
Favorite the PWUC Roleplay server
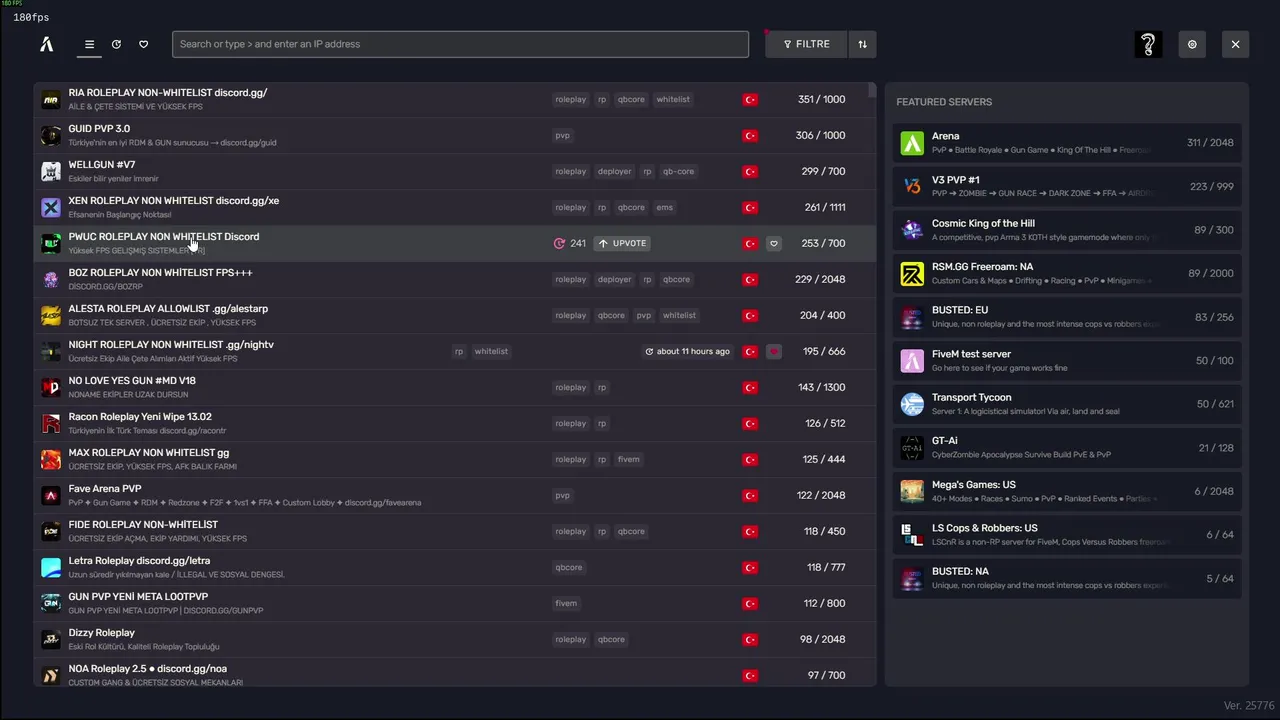[x=773, y=243]
